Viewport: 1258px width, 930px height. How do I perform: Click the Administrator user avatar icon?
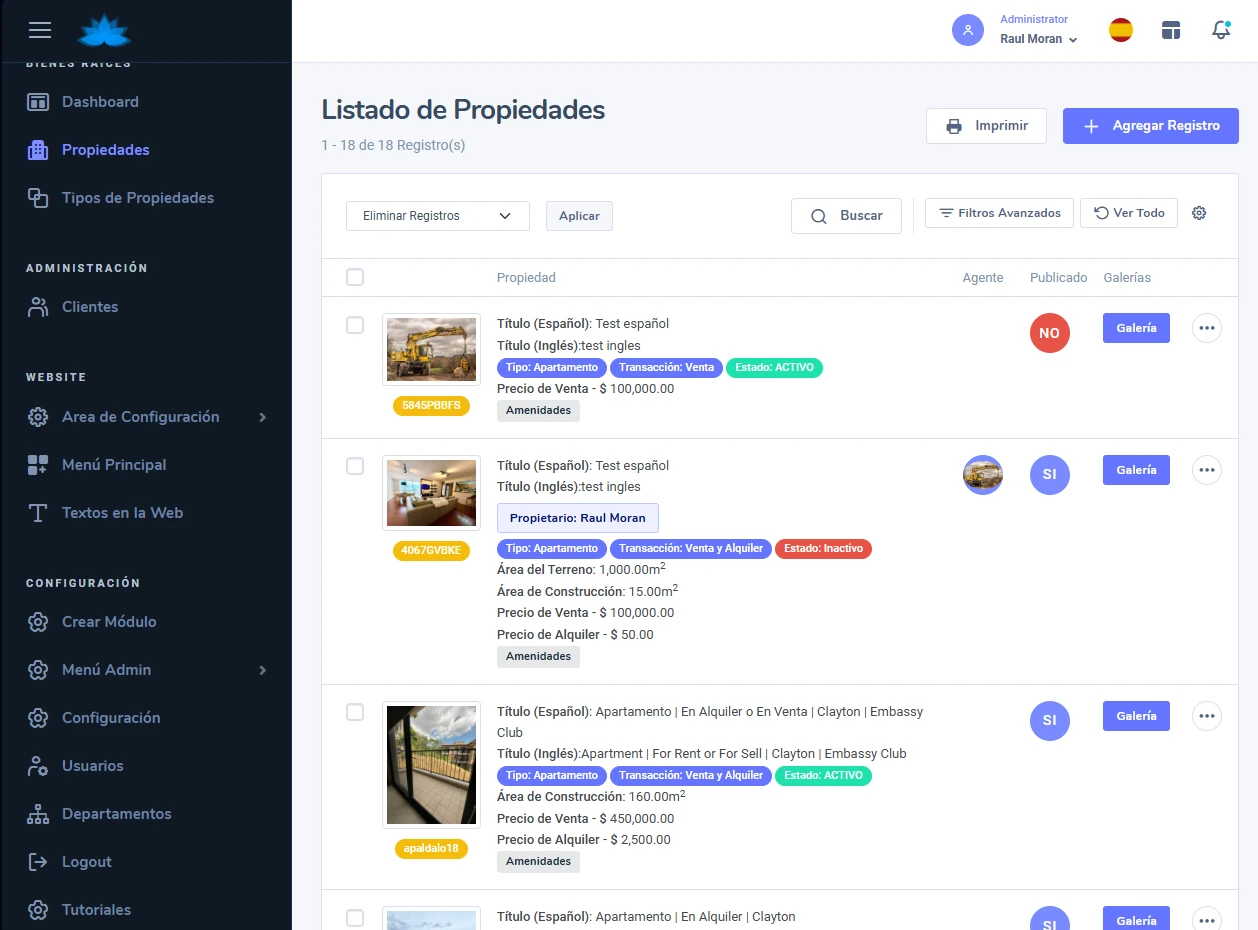968,30
